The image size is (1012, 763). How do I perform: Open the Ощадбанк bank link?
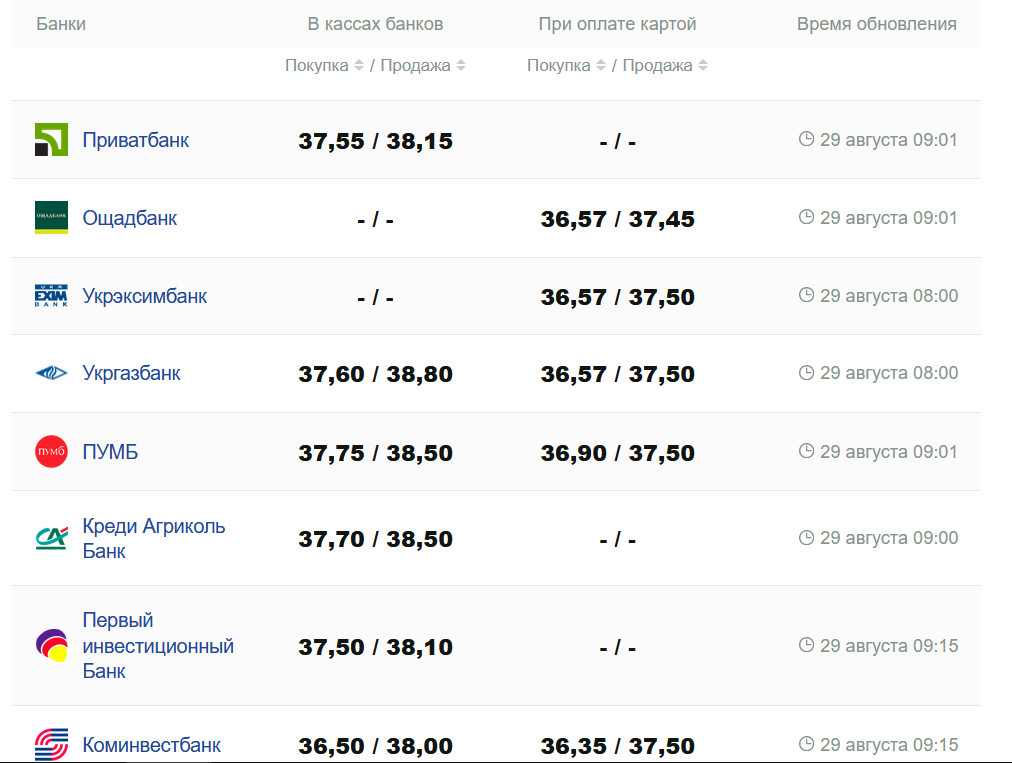click(129, 218)
